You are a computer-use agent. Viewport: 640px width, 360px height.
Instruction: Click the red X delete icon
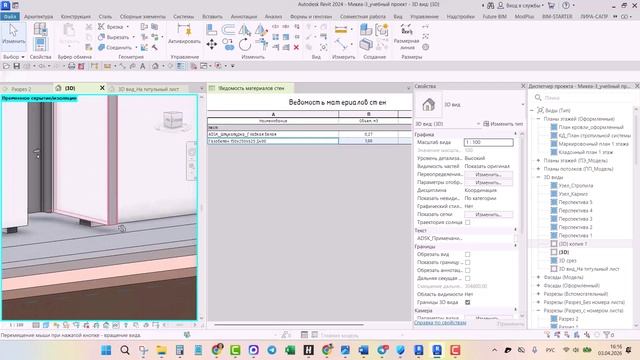[296, 47]
